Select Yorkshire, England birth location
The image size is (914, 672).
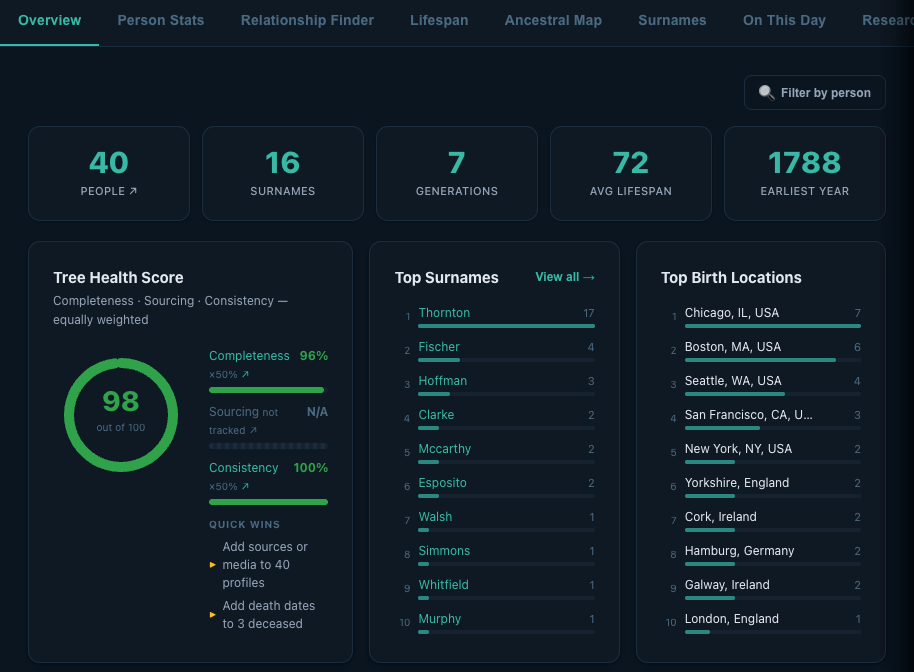(737, 483)
